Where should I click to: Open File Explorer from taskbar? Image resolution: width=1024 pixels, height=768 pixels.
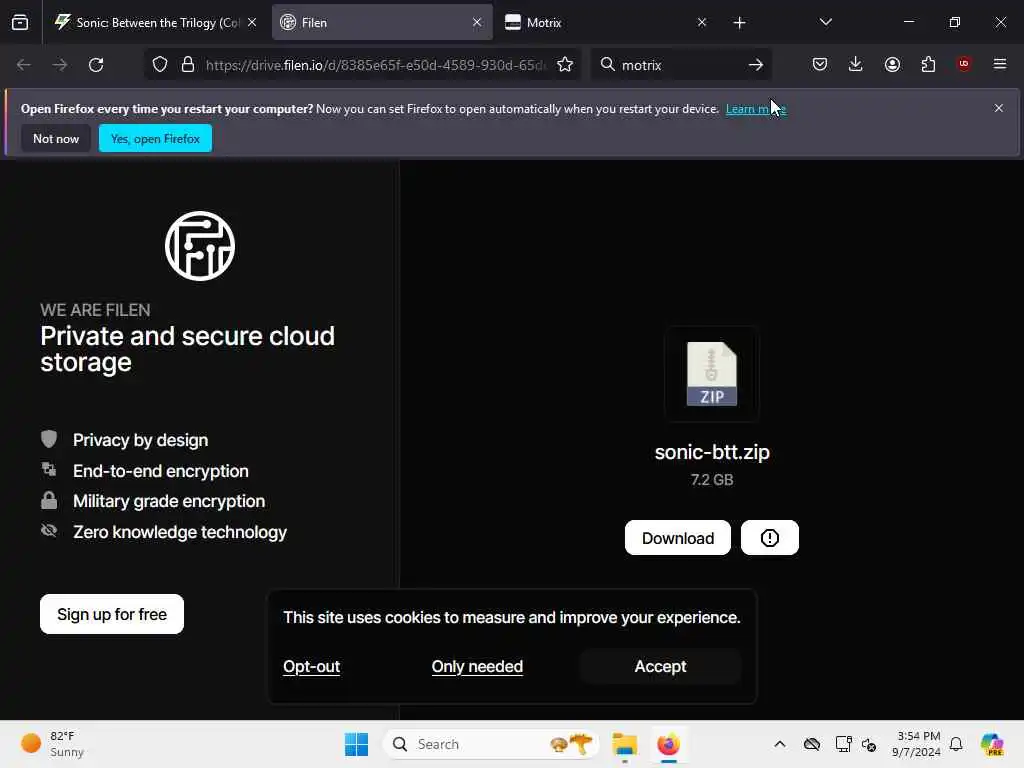624,744
